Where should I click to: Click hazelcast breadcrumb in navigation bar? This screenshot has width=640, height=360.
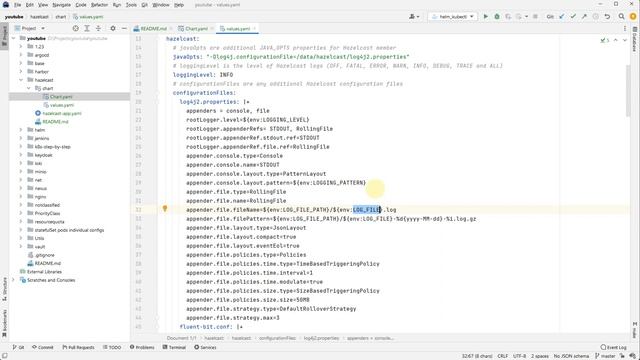39,17
